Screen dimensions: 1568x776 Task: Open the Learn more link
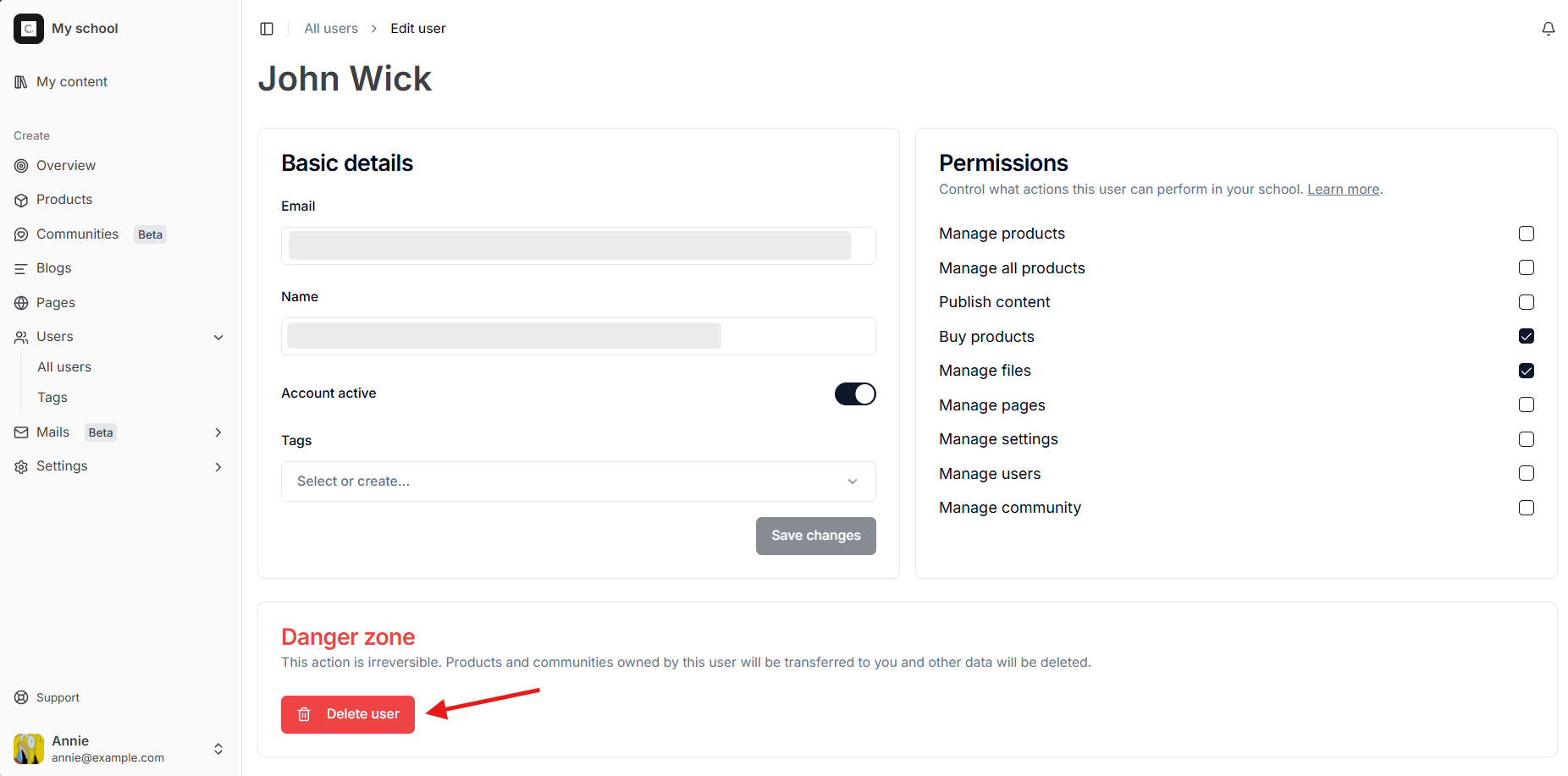(1343, 190)
